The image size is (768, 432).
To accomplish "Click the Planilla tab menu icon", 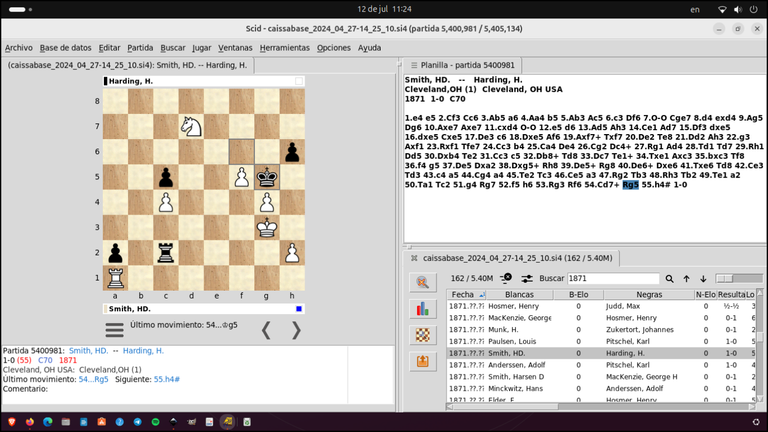I will [414, 65].
